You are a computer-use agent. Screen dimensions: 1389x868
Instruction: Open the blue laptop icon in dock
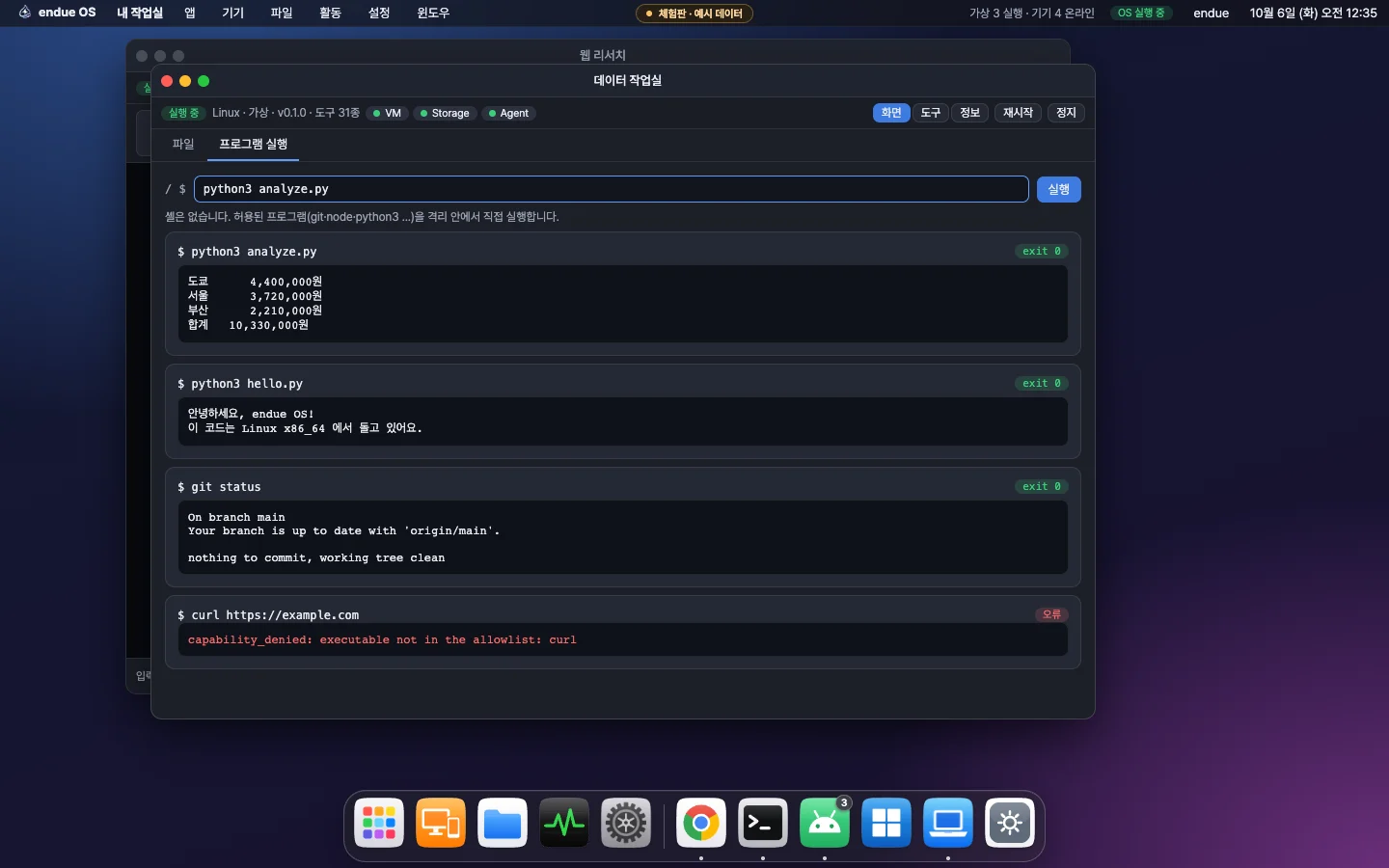[x=948, y=823]
